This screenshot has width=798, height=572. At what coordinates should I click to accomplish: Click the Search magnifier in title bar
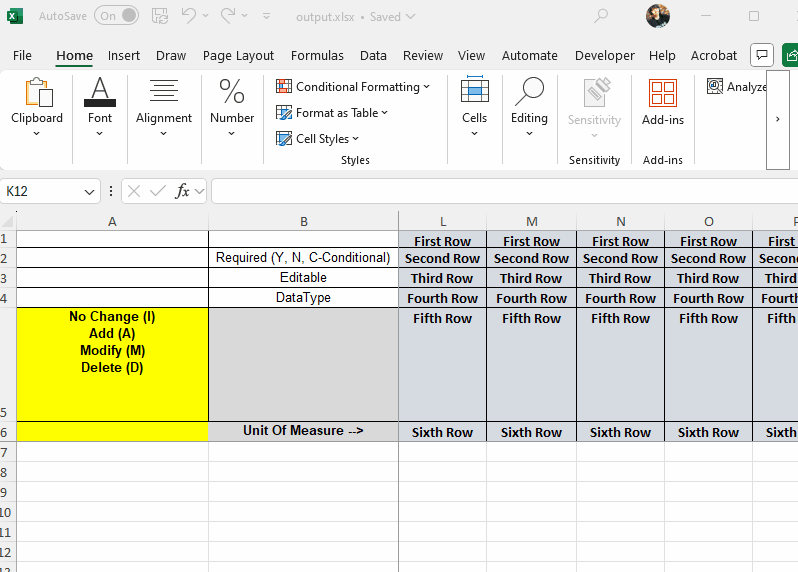tap(601, 16)
